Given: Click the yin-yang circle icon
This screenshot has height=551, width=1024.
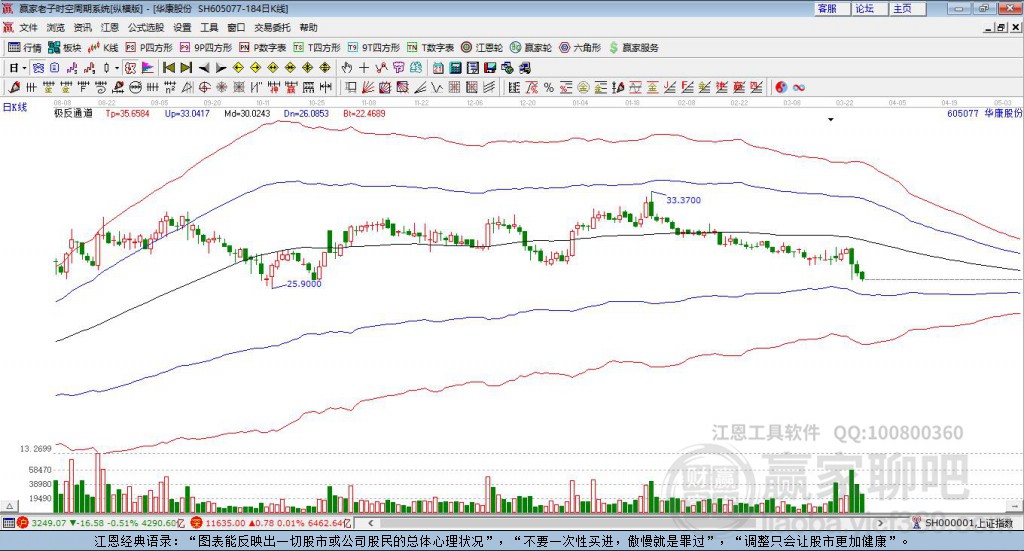Looking at the screenshot, I should click(x=781, y=87).
